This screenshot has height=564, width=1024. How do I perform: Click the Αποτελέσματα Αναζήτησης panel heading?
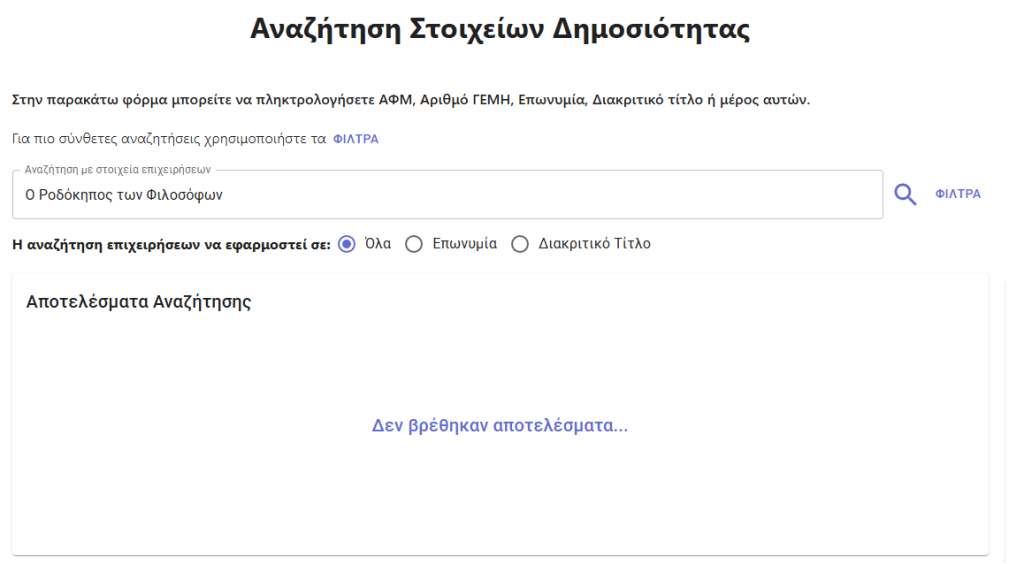138,302
